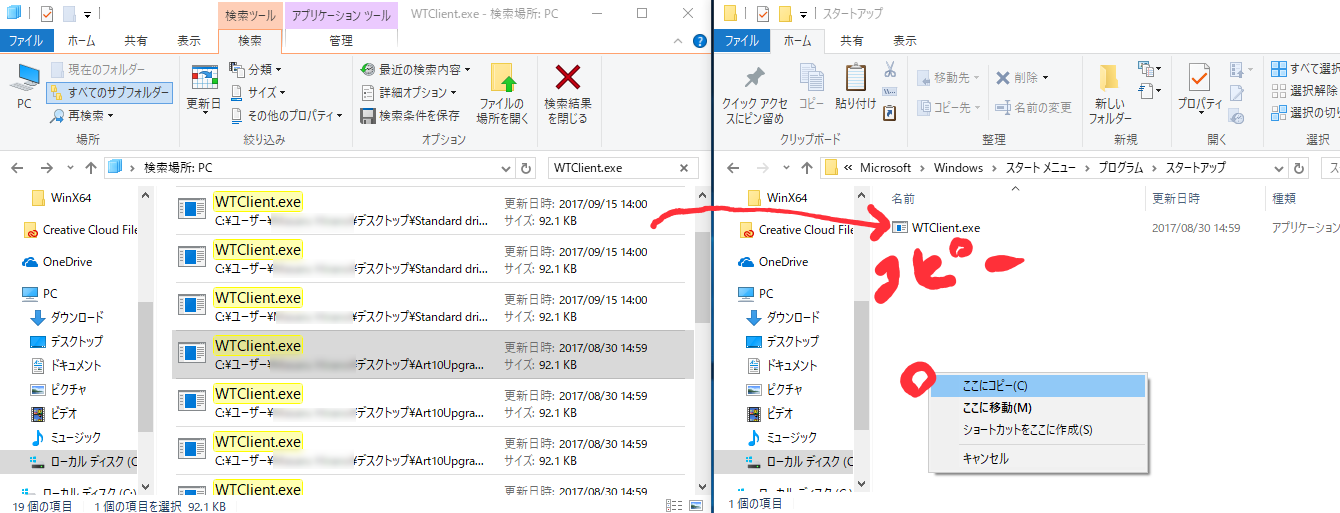Click the PC search location icon in left ribbon
1340x513 pixels.
pos(24,86)
